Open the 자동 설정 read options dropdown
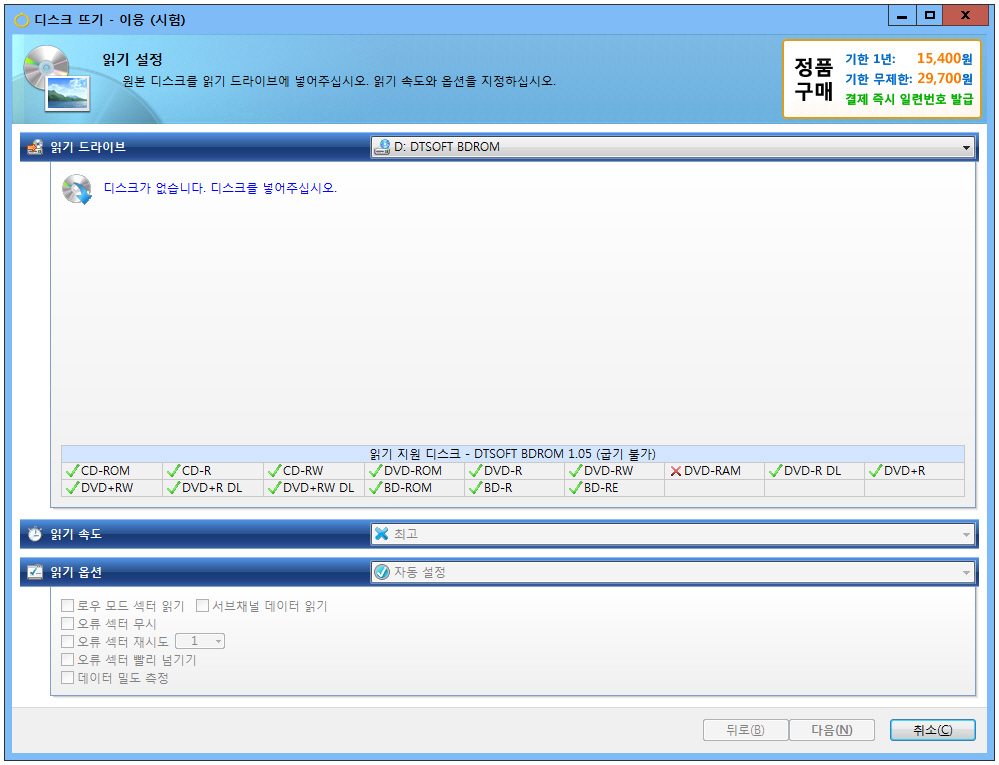 672,572
